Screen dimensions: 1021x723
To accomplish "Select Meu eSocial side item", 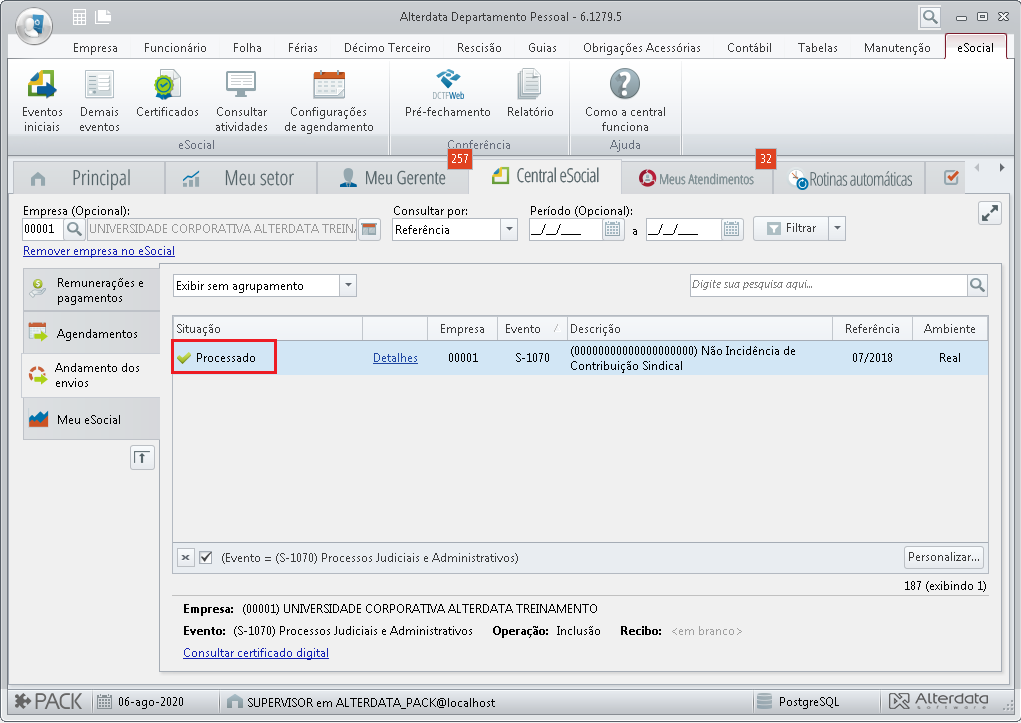I will point(91,419).
